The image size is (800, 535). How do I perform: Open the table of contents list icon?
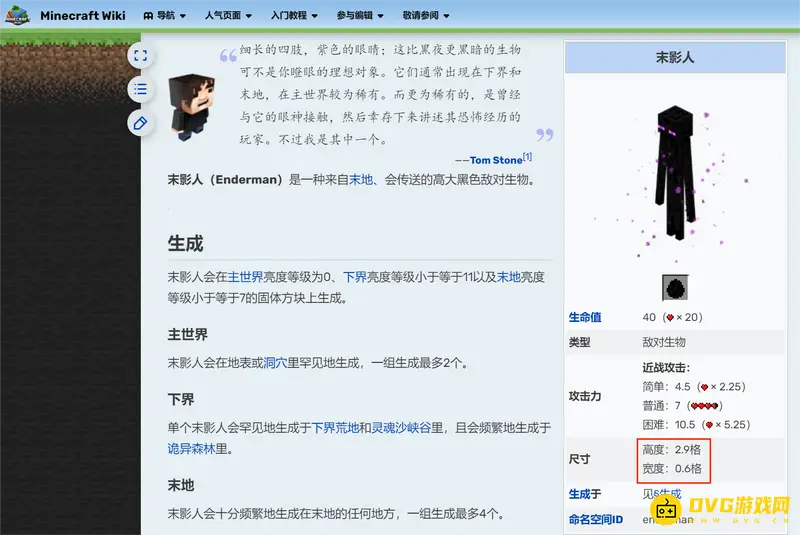[140, 89]
